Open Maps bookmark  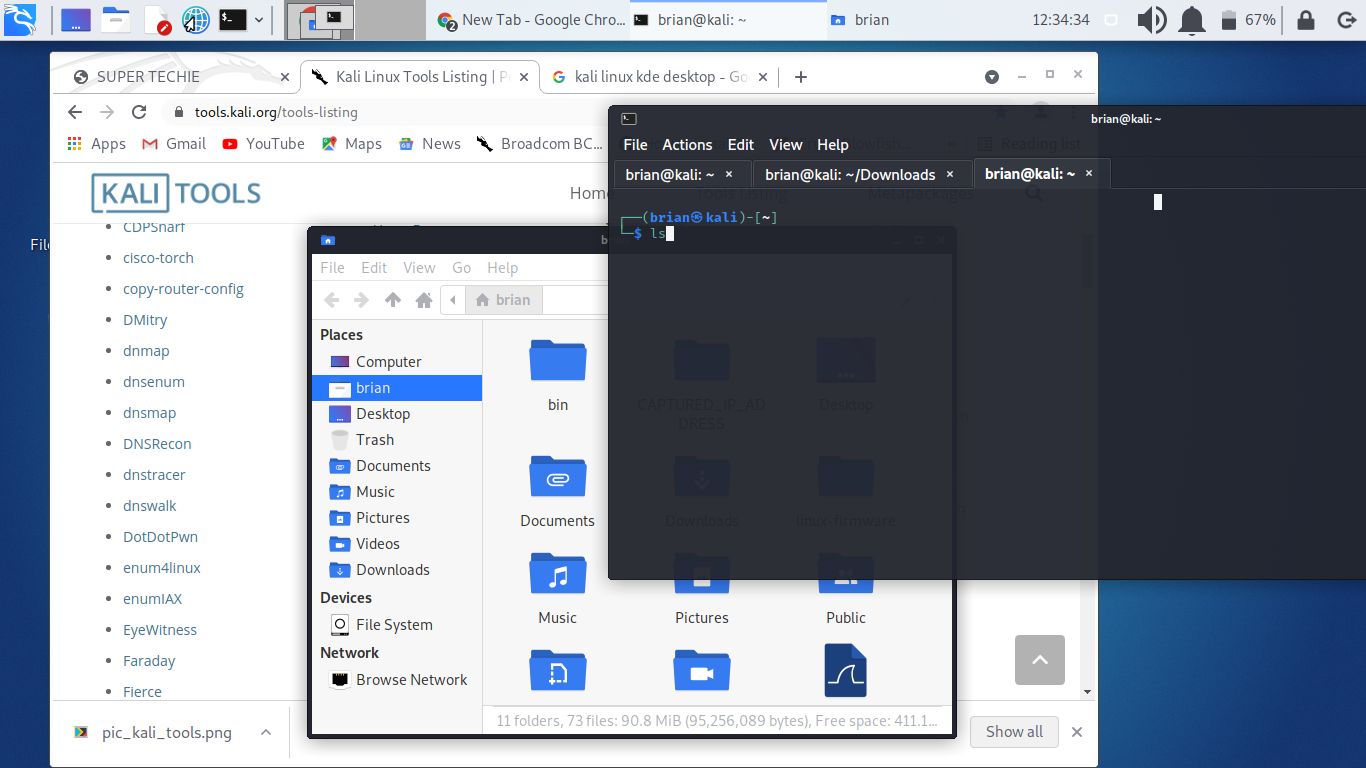click(351, 144)
